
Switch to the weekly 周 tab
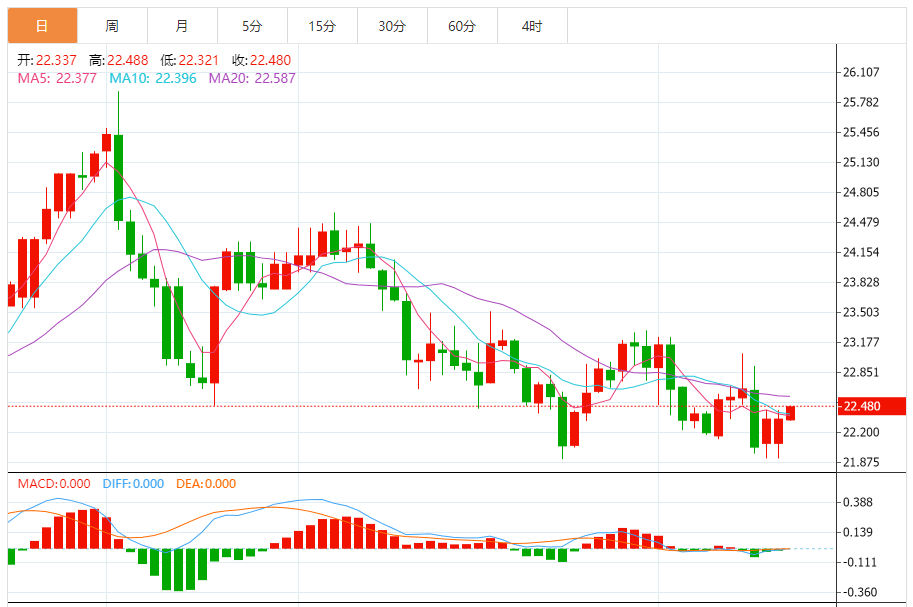pyautogui.click(x=112, y=26)
